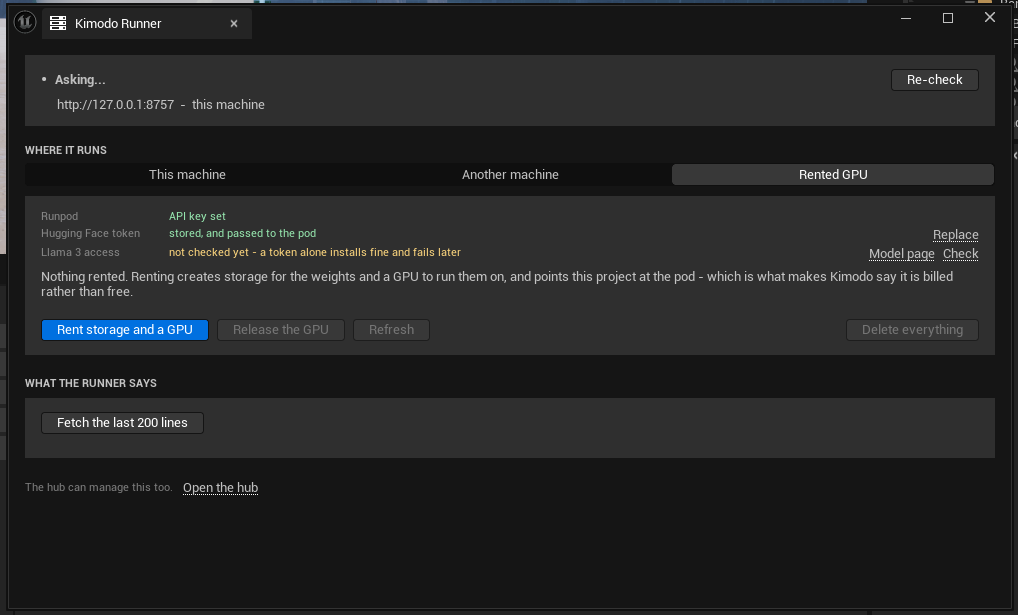Screen dimensions: 1018x615
Task: Click 'stored, and passed to the pod' text
Action: (x=242, y=233)
